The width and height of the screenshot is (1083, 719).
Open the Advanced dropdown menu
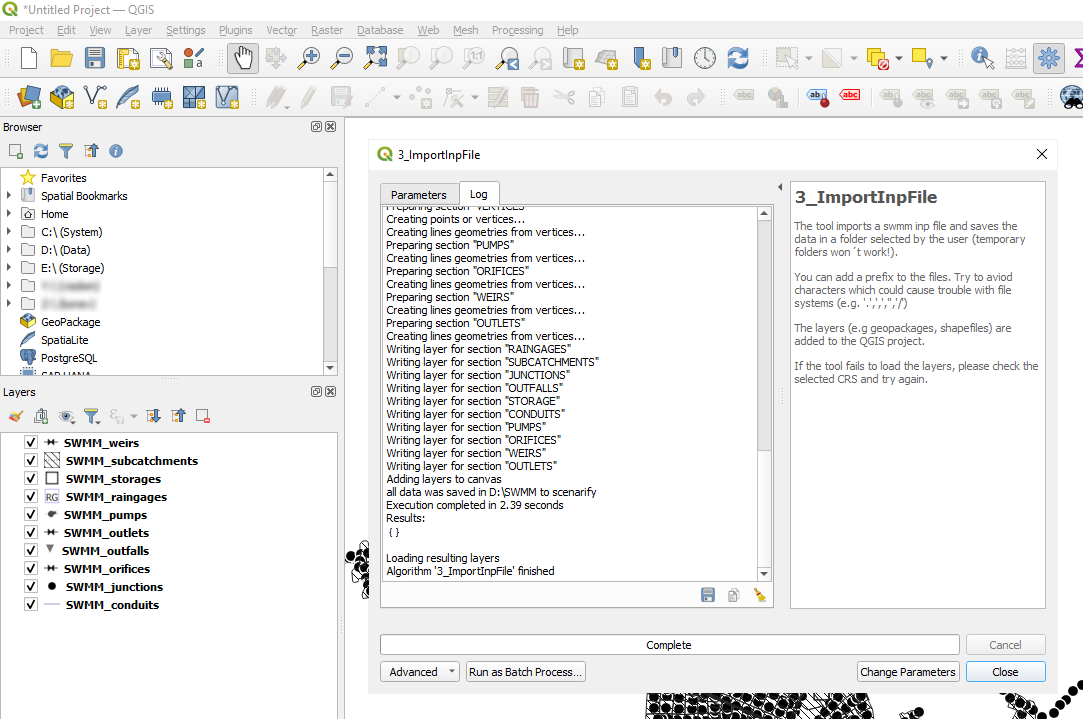[x=419, y=672]
